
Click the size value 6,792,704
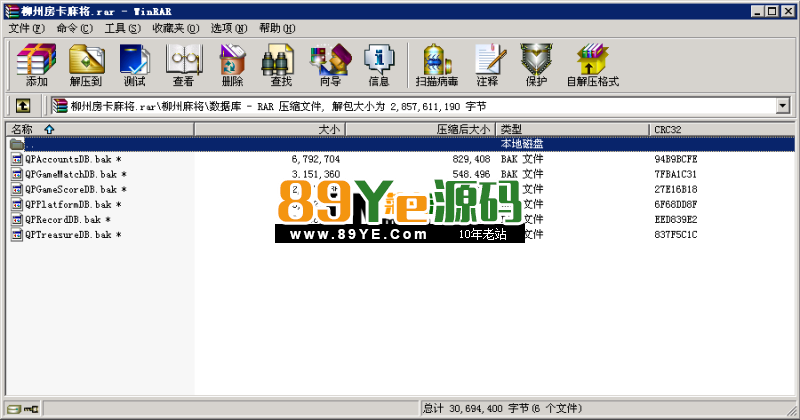pos(316,159)
